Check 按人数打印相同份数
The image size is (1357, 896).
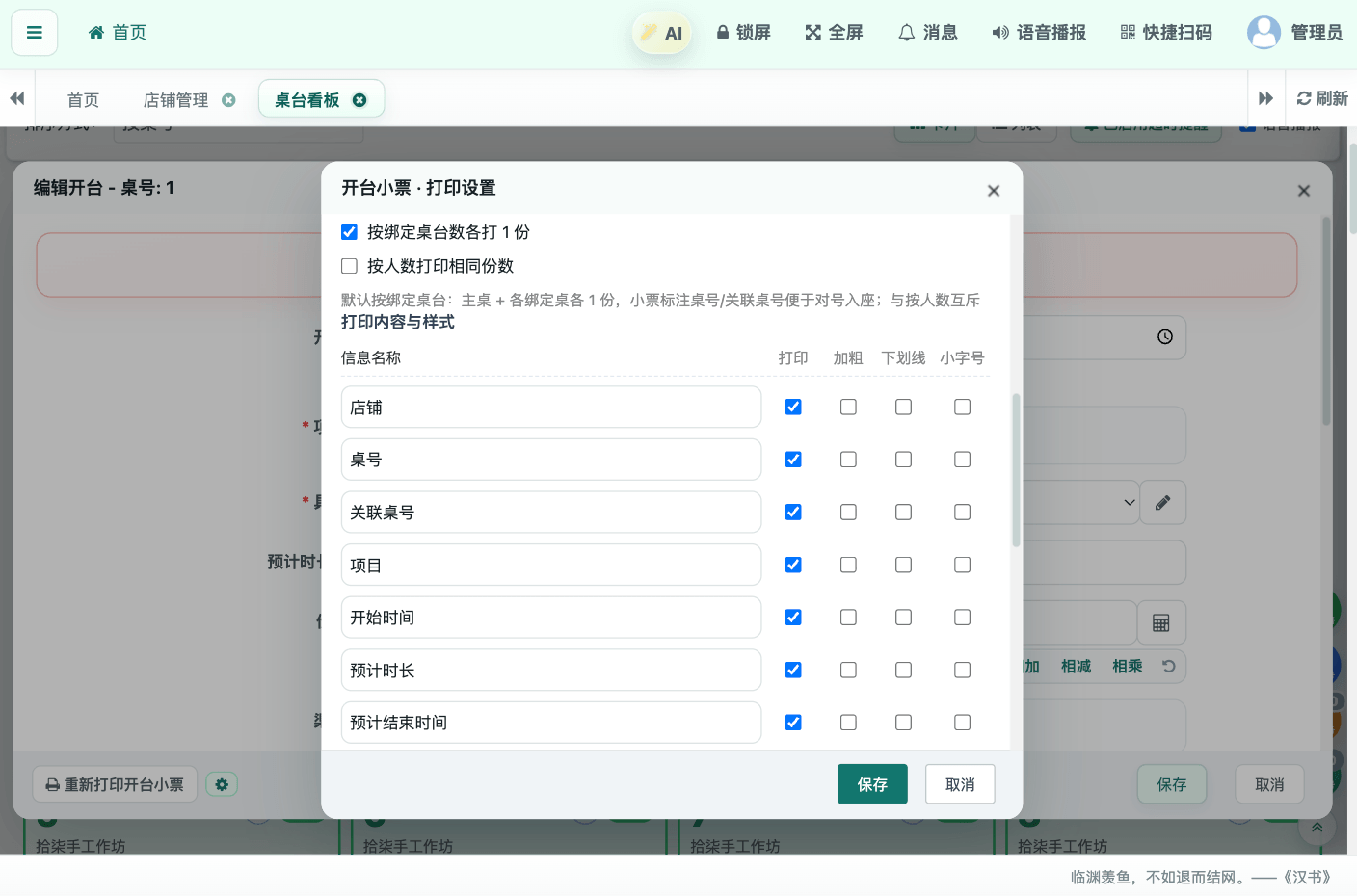click(x=349, y=266)
